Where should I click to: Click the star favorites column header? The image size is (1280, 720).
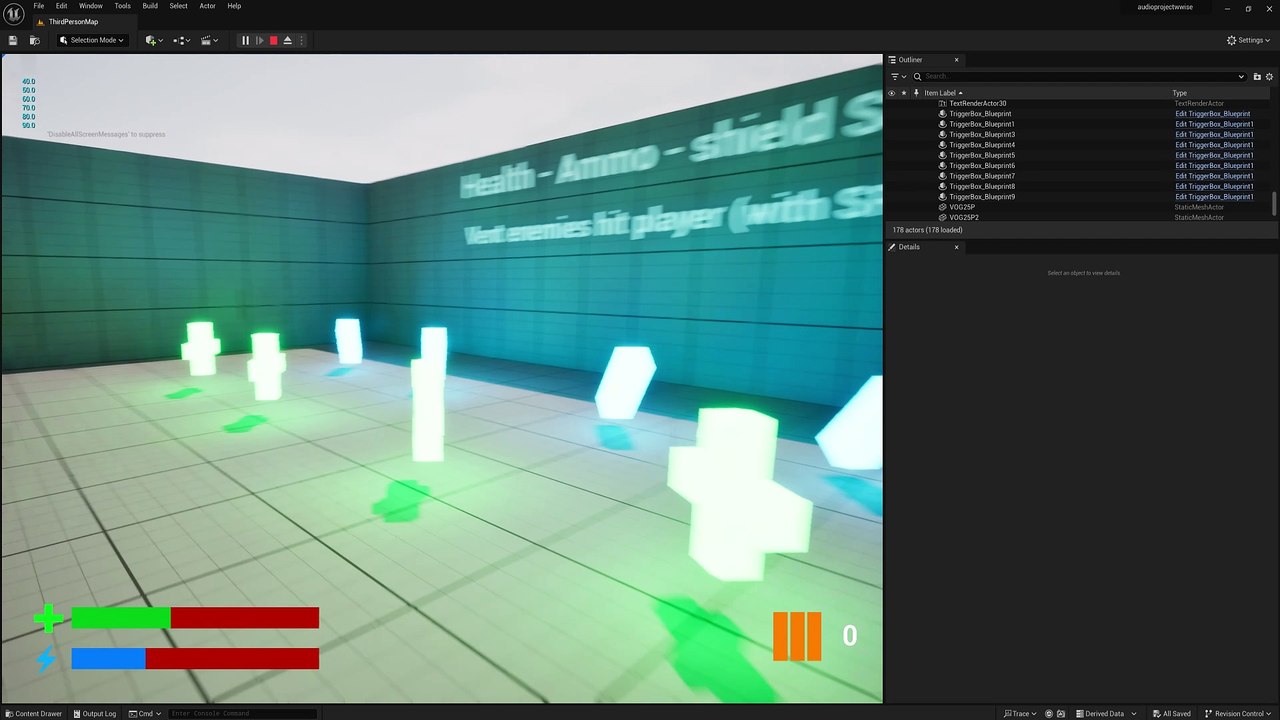click(x=904, y=93)
